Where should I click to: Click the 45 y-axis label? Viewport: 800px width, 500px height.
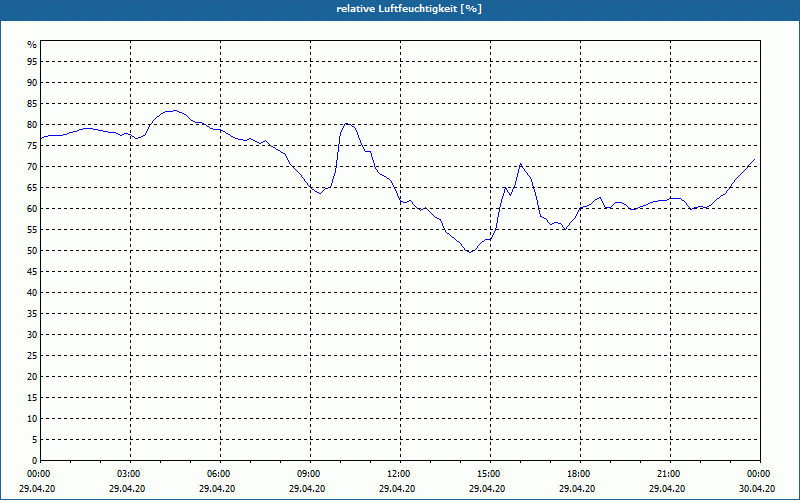pos(32,272)
